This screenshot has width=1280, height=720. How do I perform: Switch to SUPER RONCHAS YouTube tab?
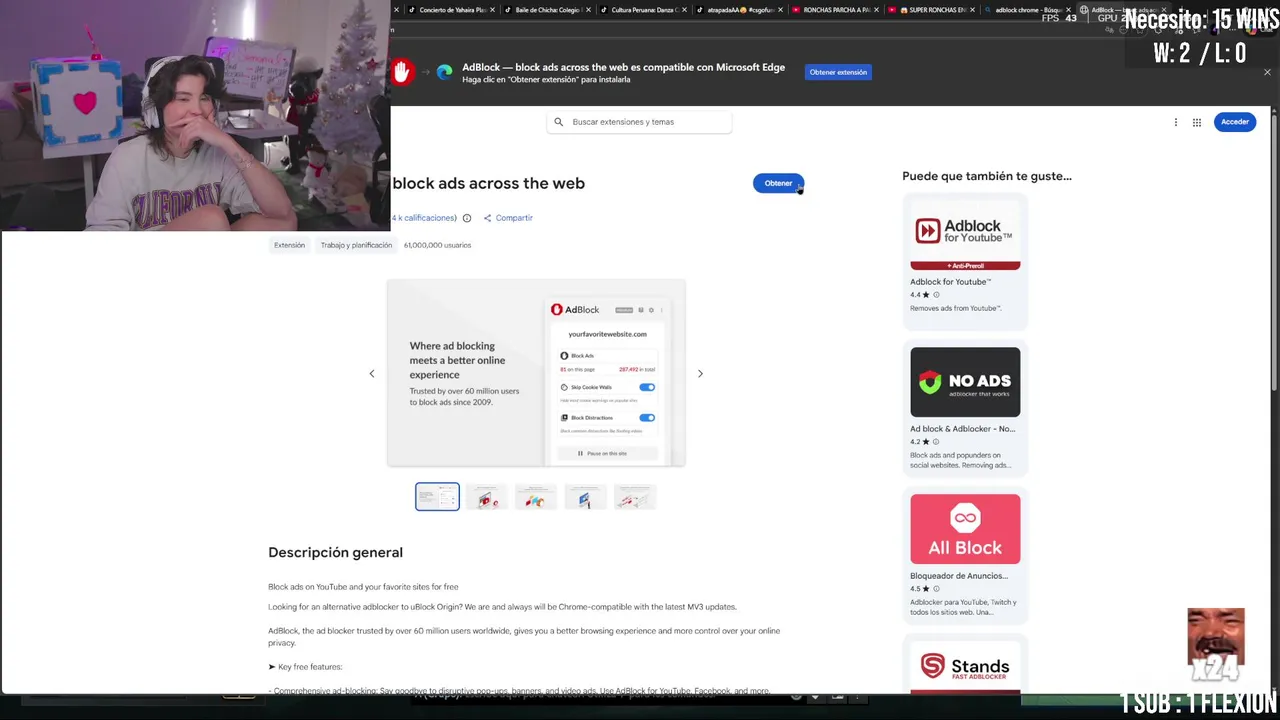tap(931, 10)
